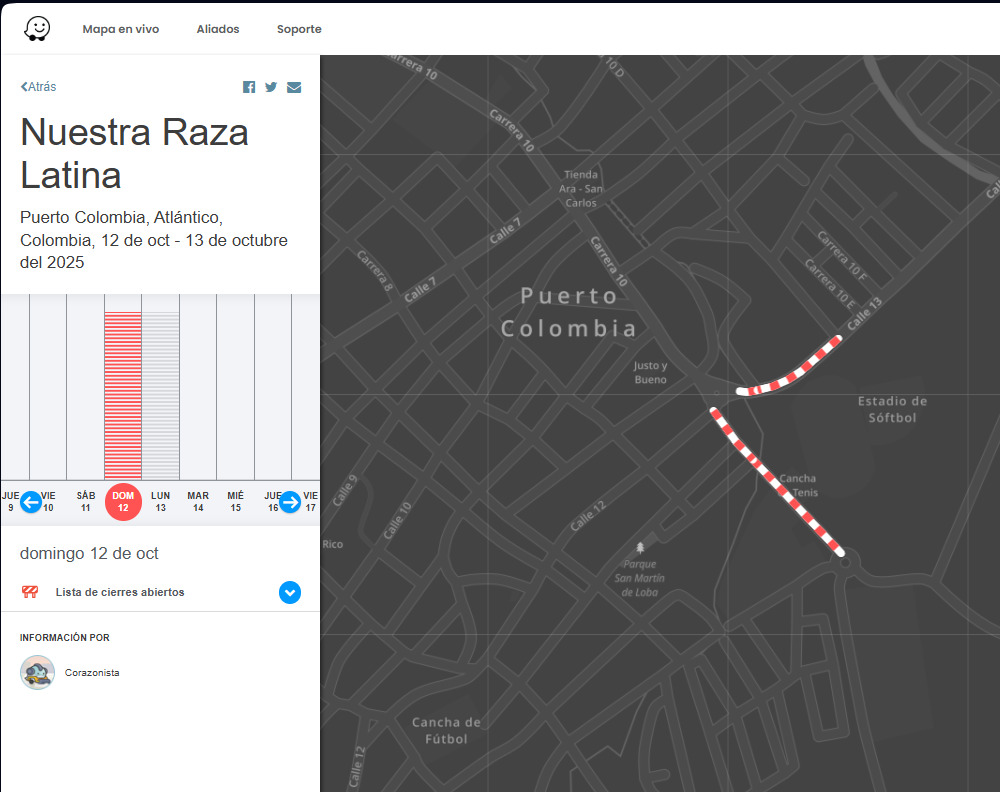Click the Corazonista avatar image
The image size is (1000, 792).
[37, 672]
